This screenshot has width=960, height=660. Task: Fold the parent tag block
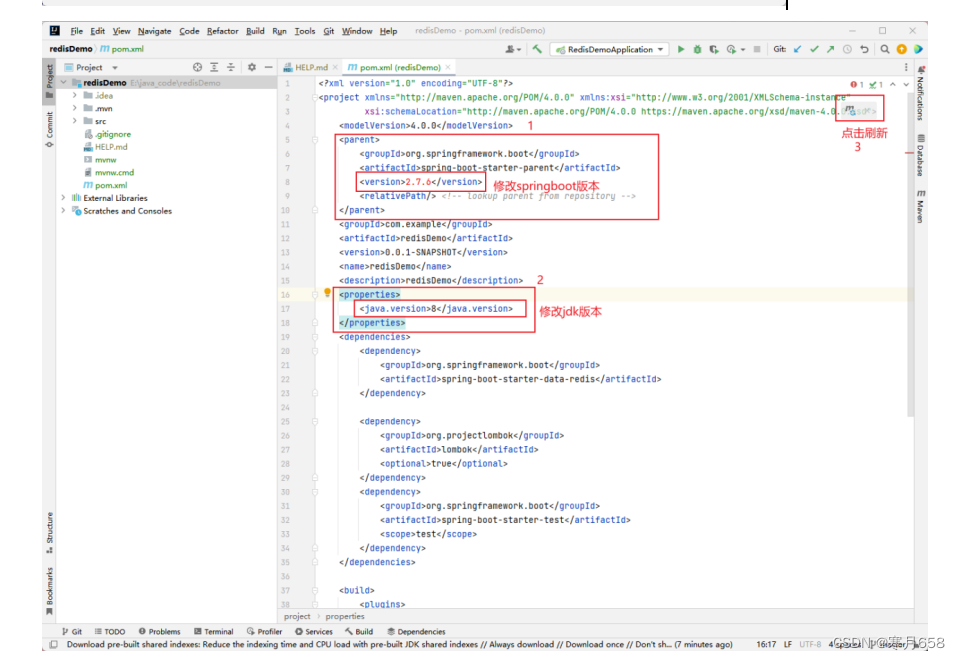pyautogui.click(x=315, y=140)
